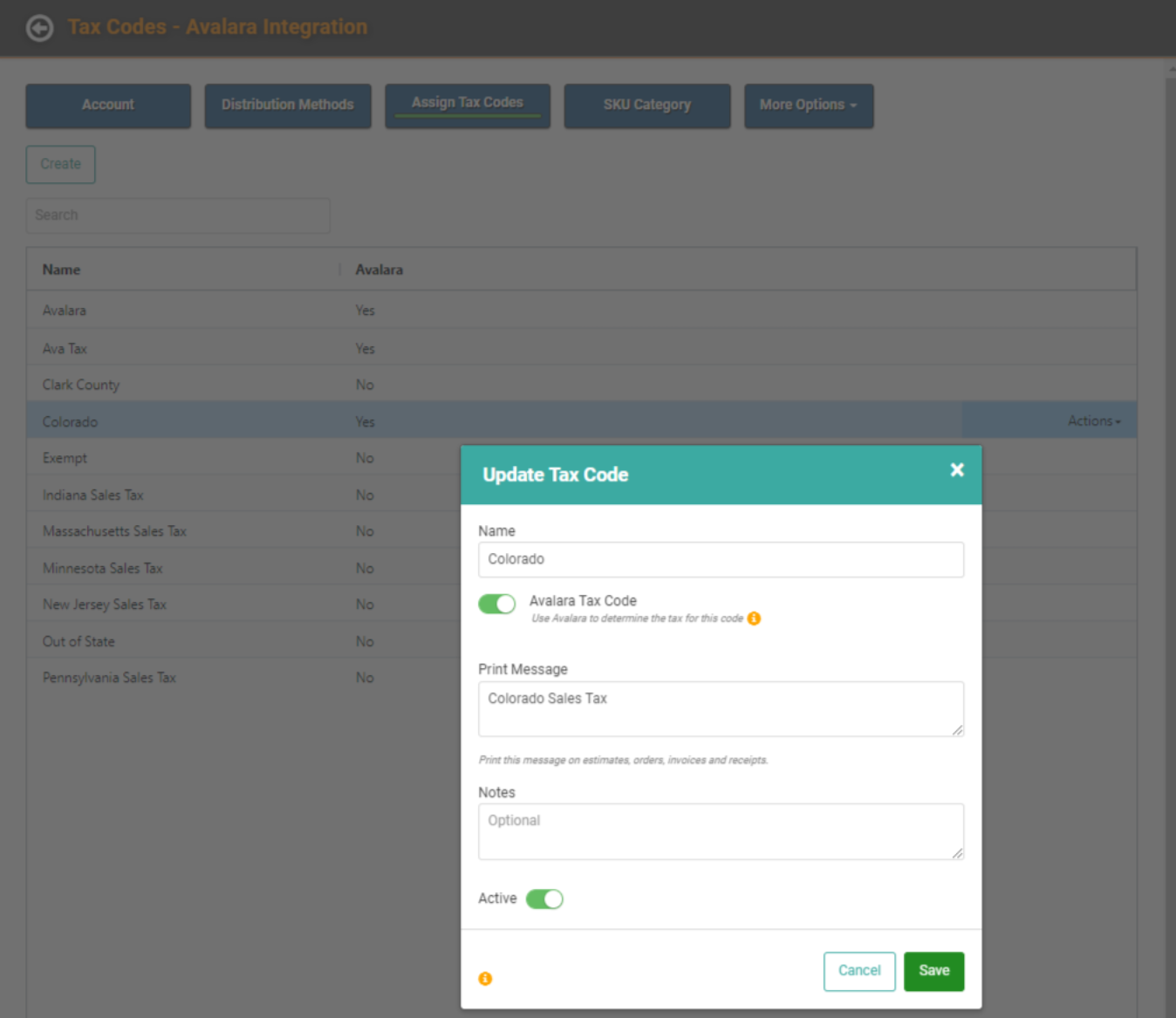
Task: Select the Assign Tax Codes tab
Action: (468, 106)
